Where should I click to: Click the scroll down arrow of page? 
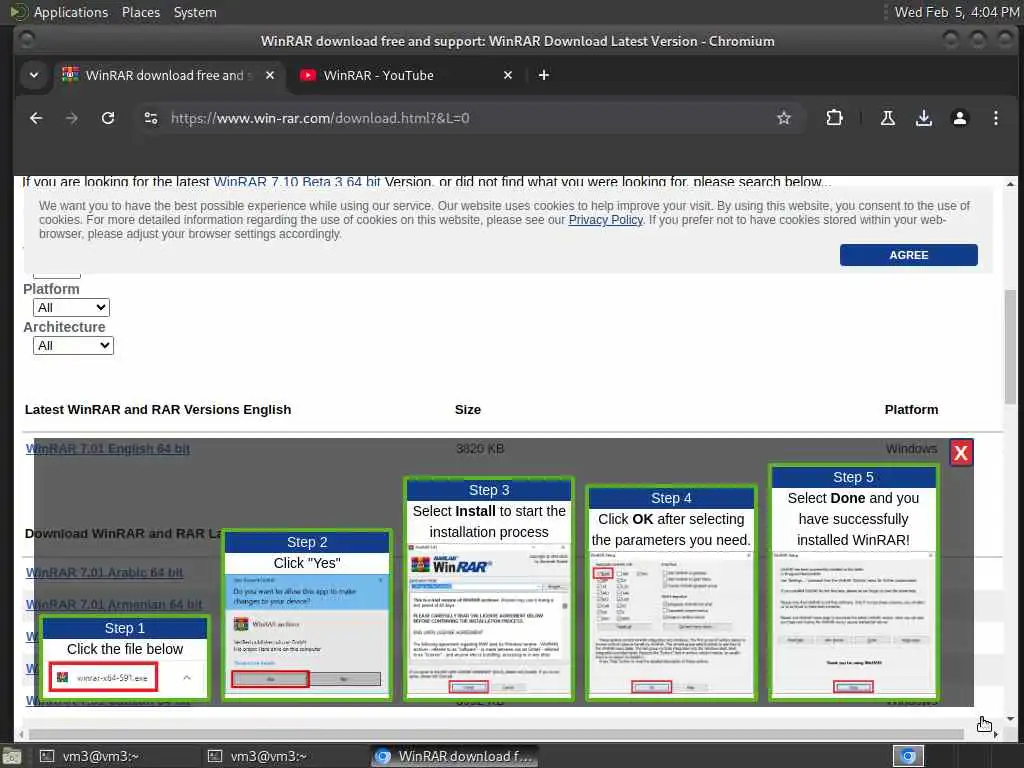click(x=1010, y=718)
